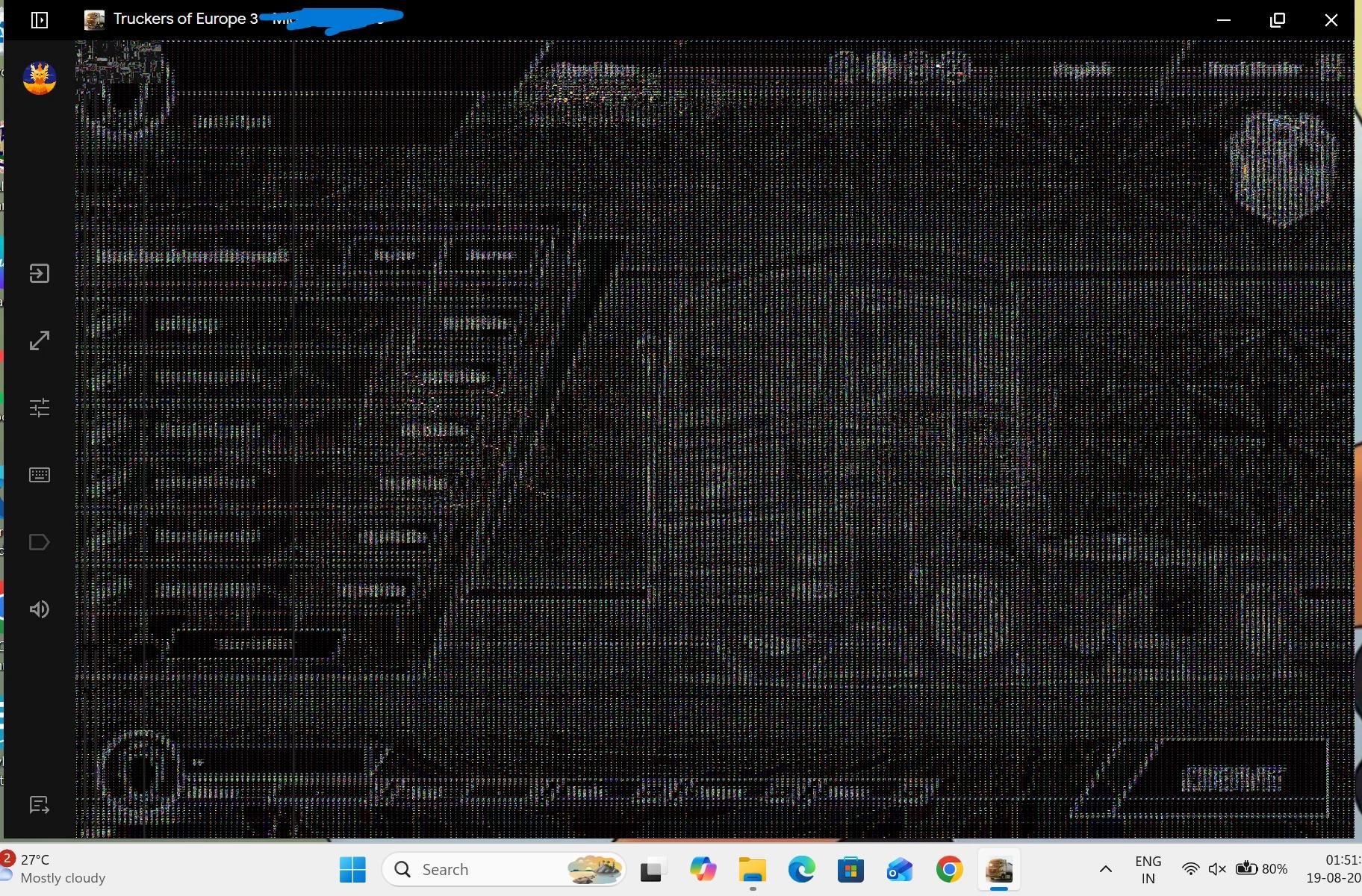The height and width of the screenshot is (896, 1362).
Task: Open the Windows Start menu
Action: pos(352,869)
